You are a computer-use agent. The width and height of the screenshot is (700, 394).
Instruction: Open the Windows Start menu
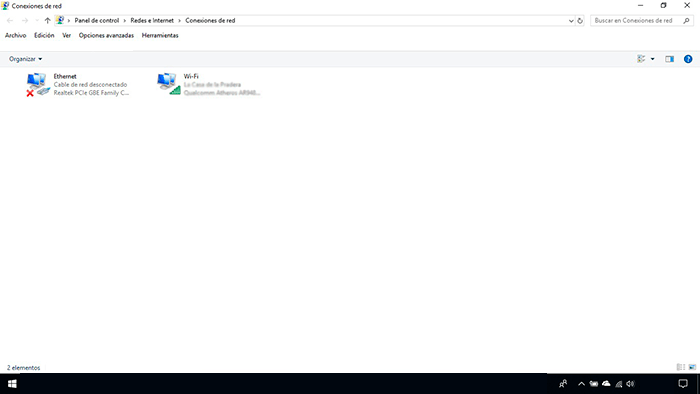(12, 384)
